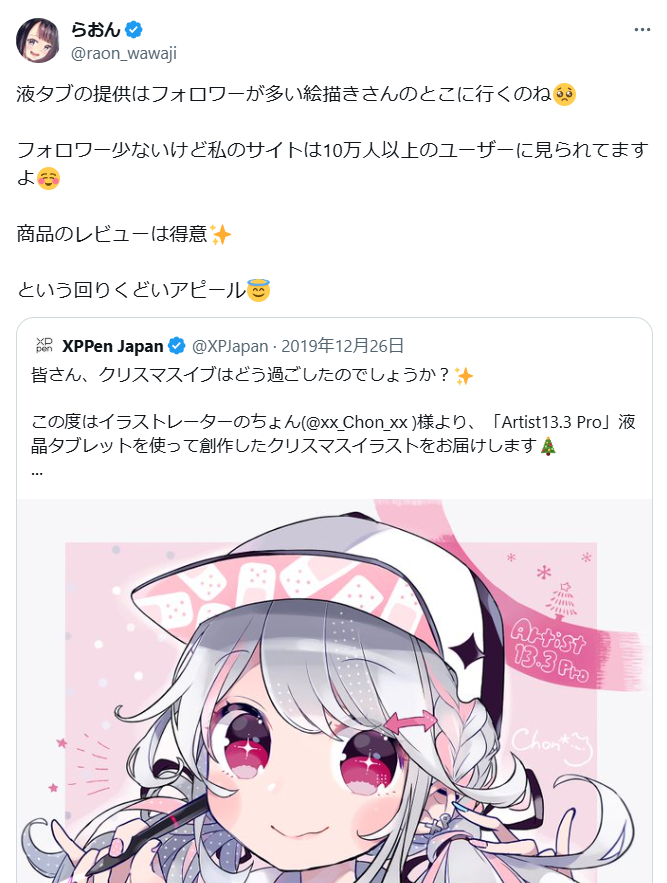Open the @raon_wawaji handle link
The height and width of the screenshot is (883, 667).
click(x=123, y=53)
